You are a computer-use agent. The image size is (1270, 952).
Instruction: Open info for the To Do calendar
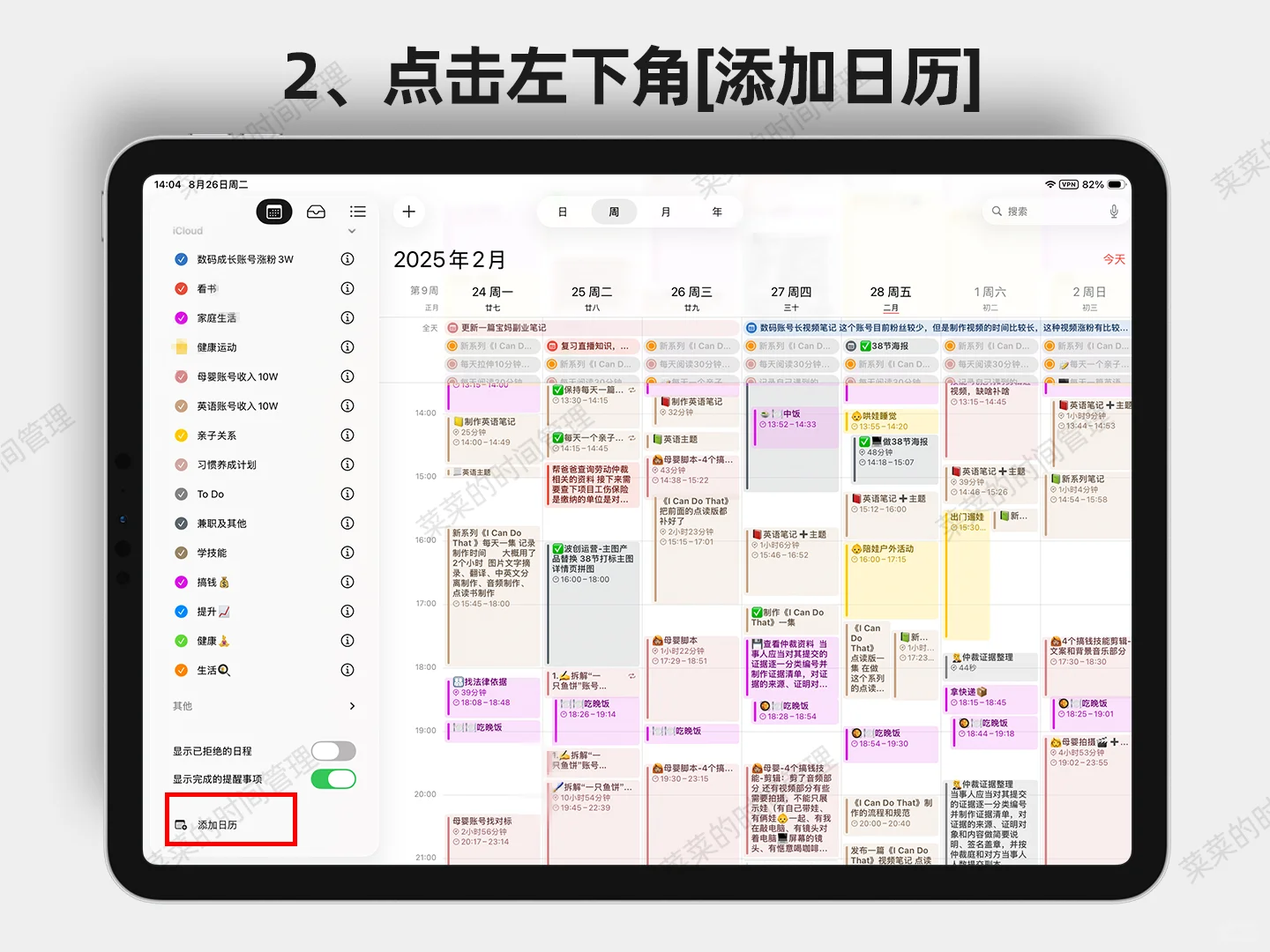[x=347, y=494]
